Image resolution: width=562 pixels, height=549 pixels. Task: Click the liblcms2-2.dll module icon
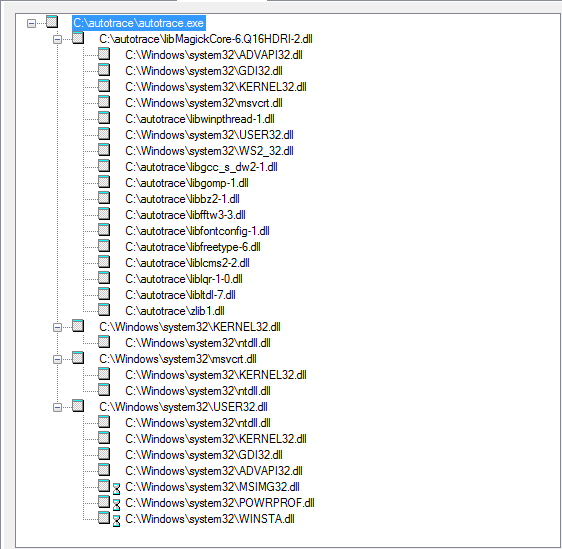coord(104,262)
